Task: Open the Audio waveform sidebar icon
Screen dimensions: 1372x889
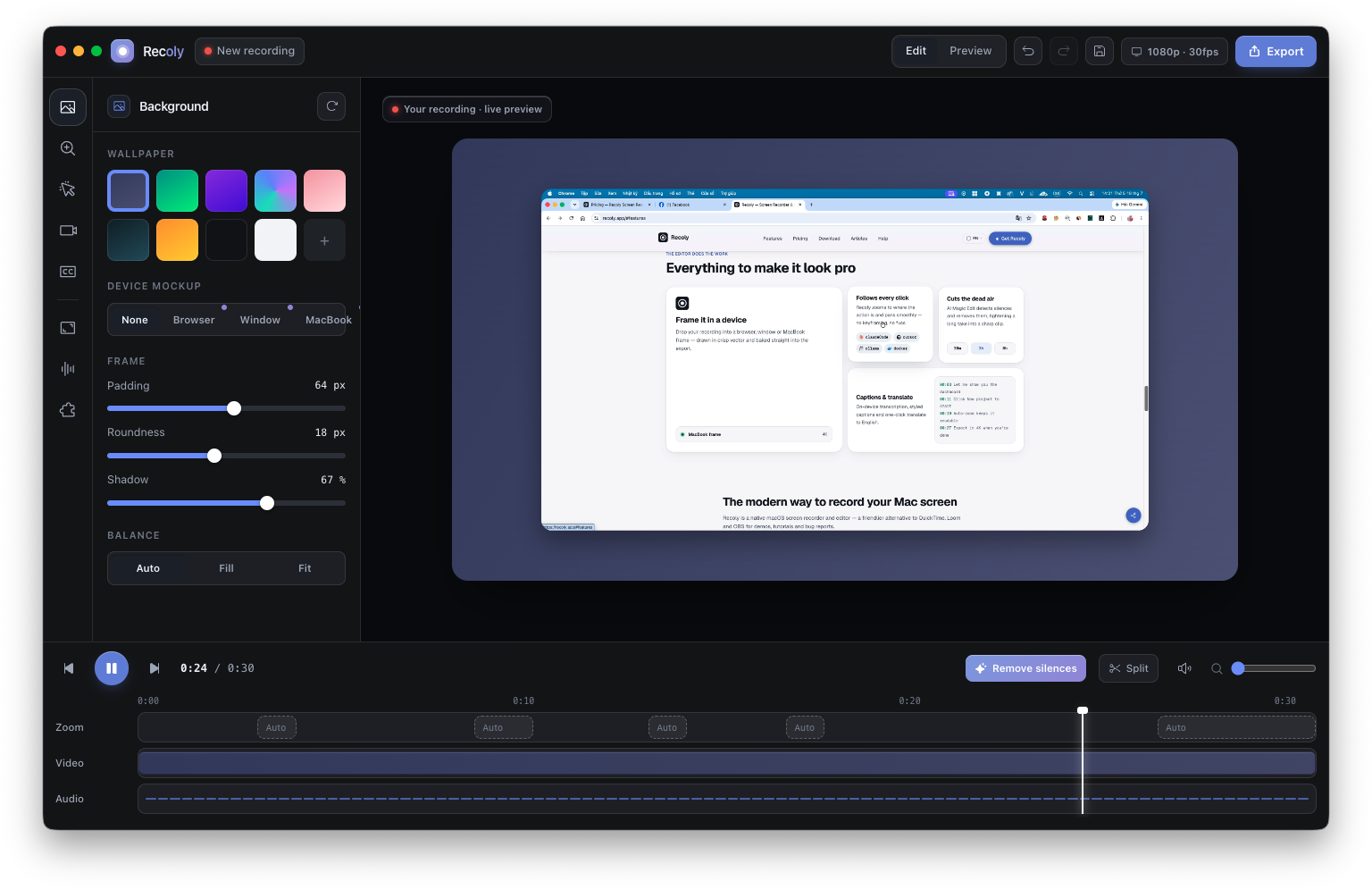Action: coord(68,369)
